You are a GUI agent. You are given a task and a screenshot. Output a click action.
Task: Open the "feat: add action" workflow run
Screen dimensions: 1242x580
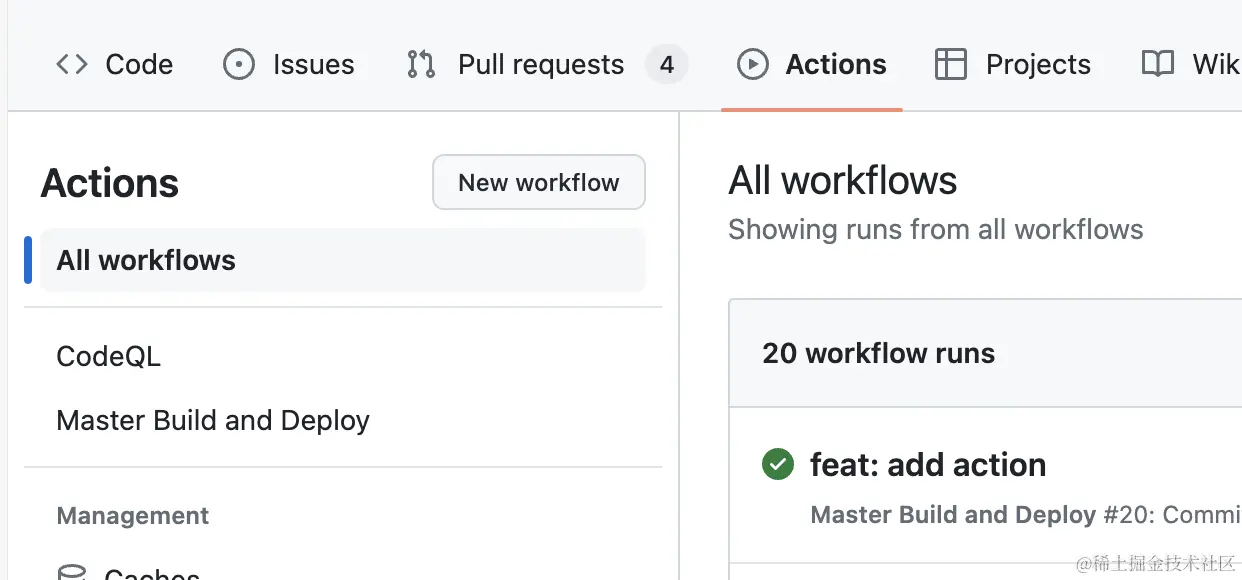point(928,465)
